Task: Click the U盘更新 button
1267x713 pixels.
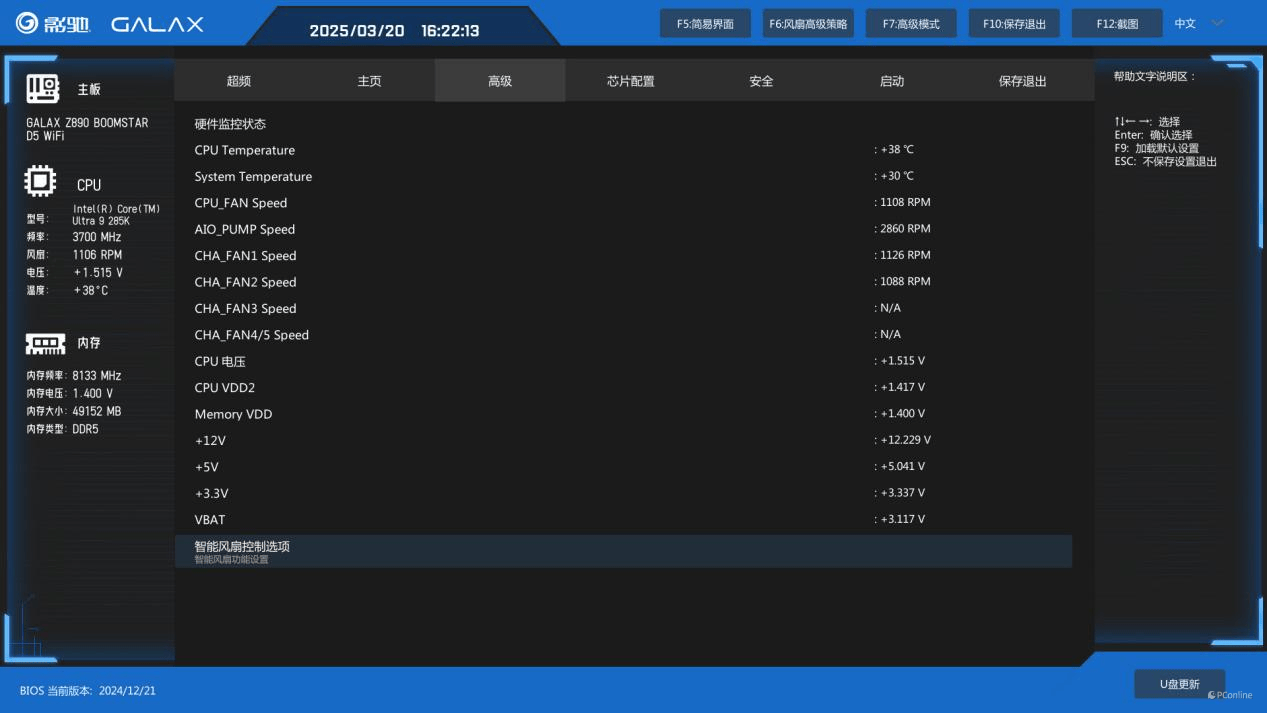Action: [1179, 684]
